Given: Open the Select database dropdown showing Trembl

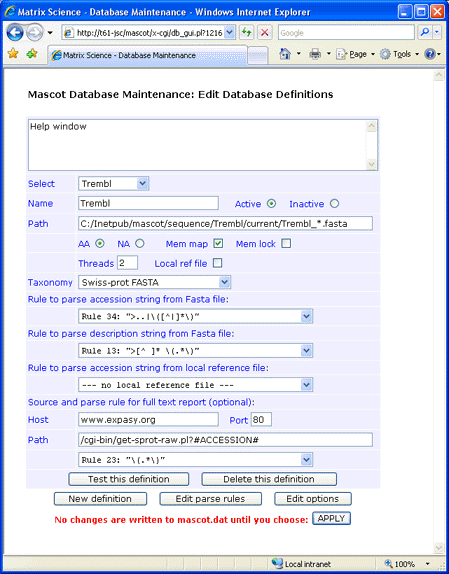Looking at the screenshot, I should coord(113,183).
